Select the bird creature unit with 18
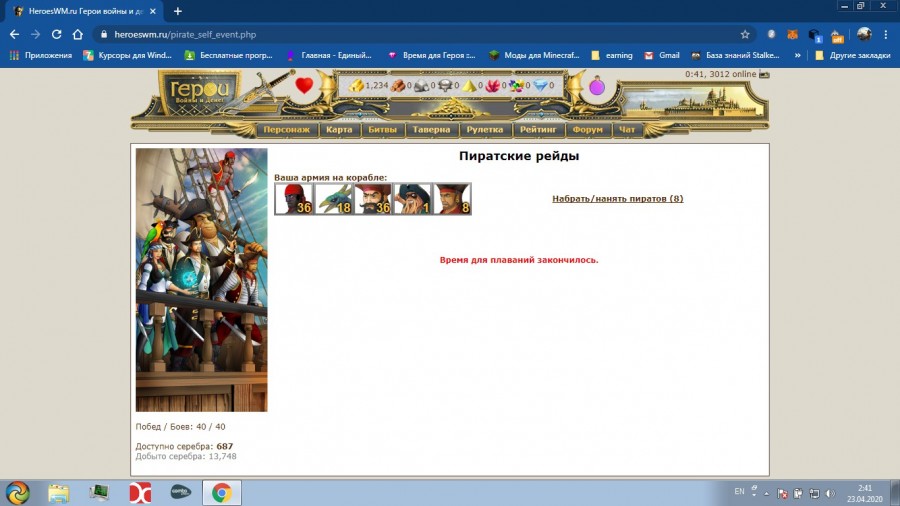 point(333,199)
